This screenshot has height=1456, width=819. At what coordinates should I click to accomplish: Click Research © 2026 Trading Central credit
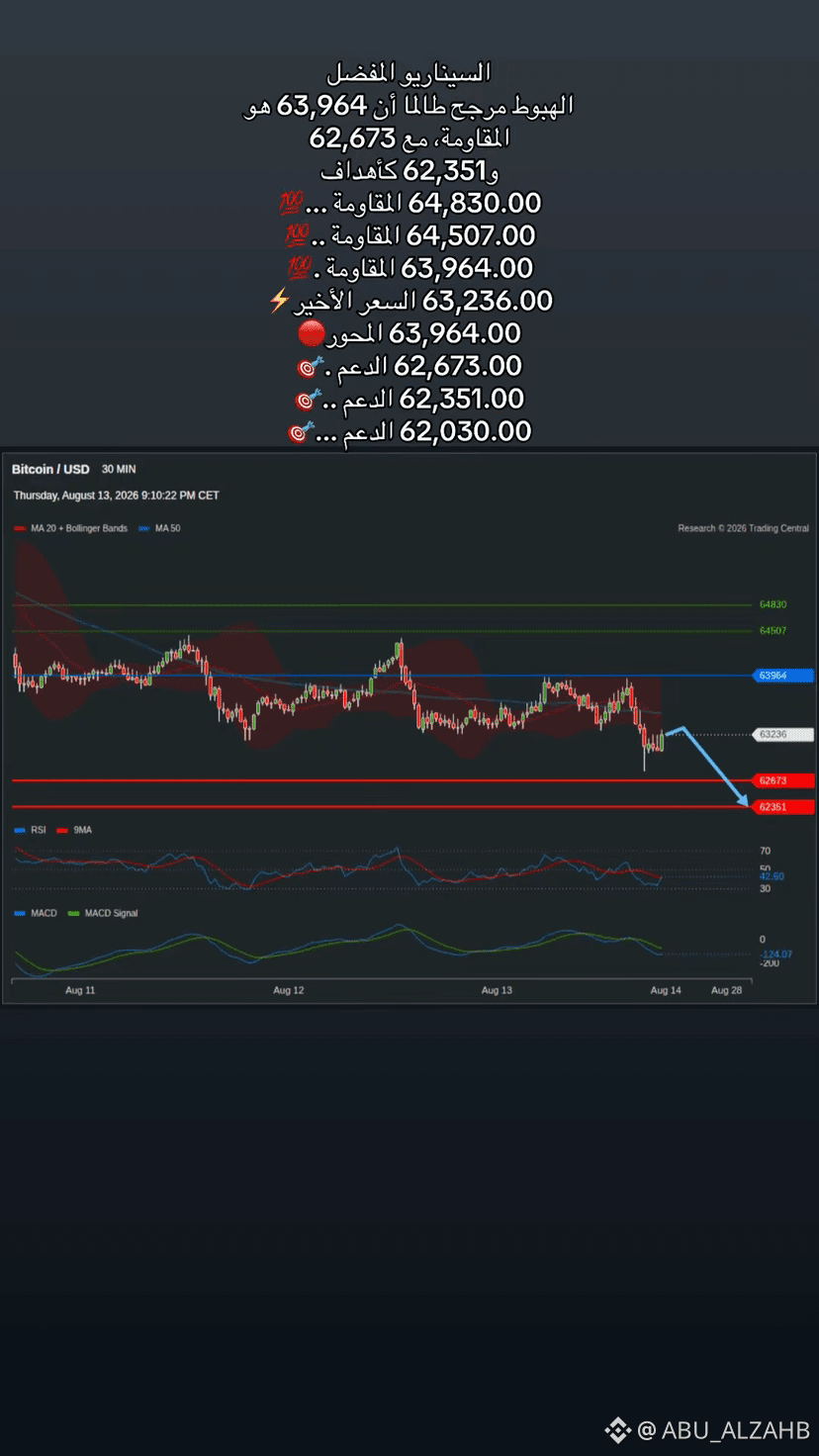click(x=743, y=528)
